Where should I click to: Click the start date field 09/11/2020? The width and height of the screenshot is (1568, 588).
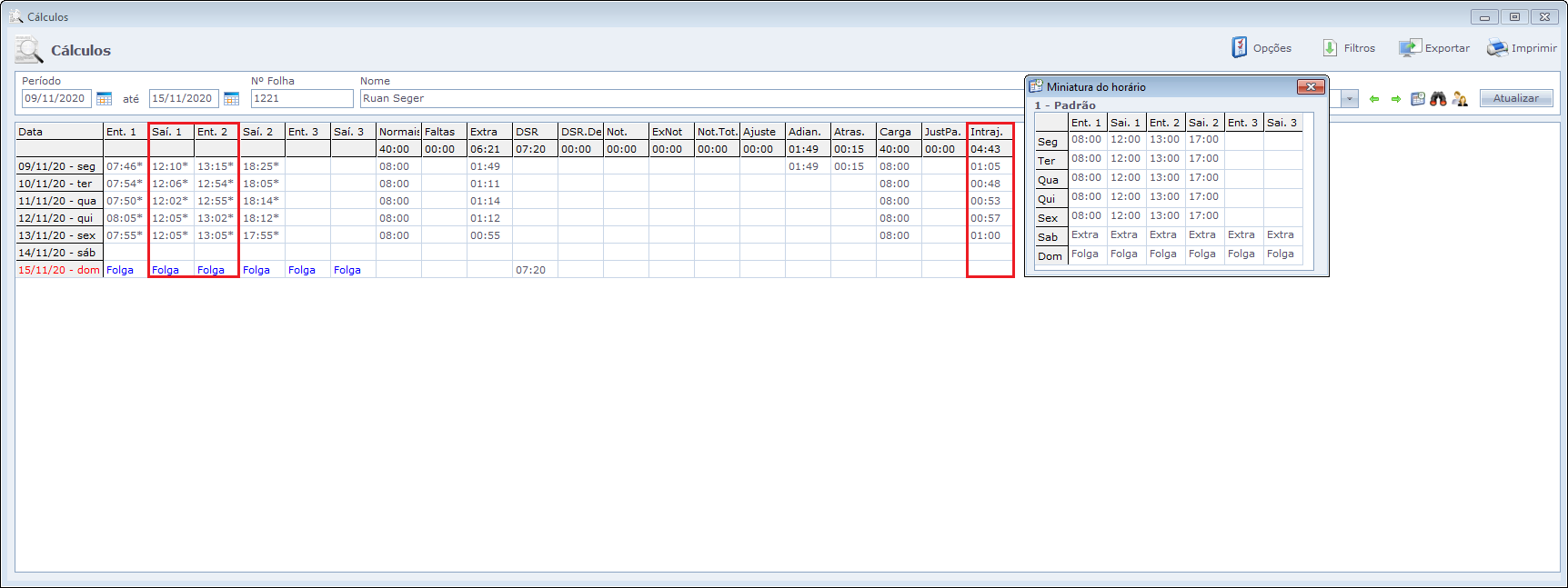[x=55, y=98]
